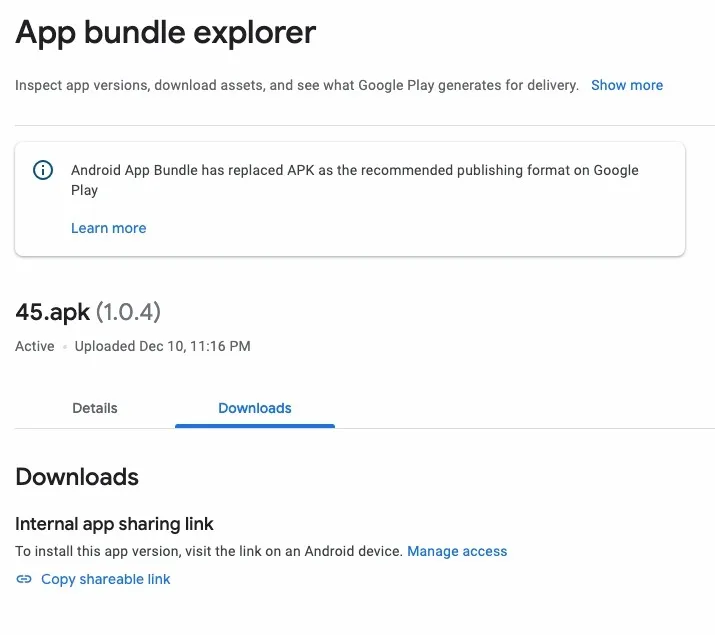
Task: Click the info circle icon in the banner
Action: pos(43,170)
